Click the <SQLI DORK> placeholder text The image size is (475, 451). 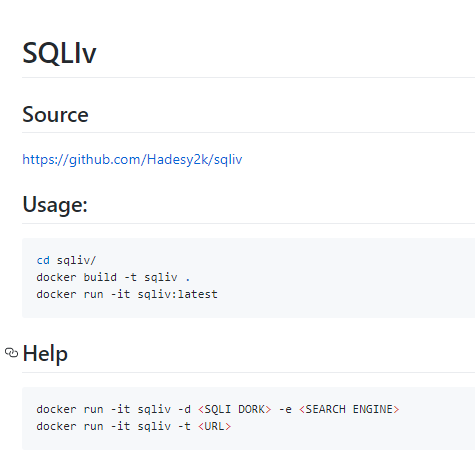235,409
